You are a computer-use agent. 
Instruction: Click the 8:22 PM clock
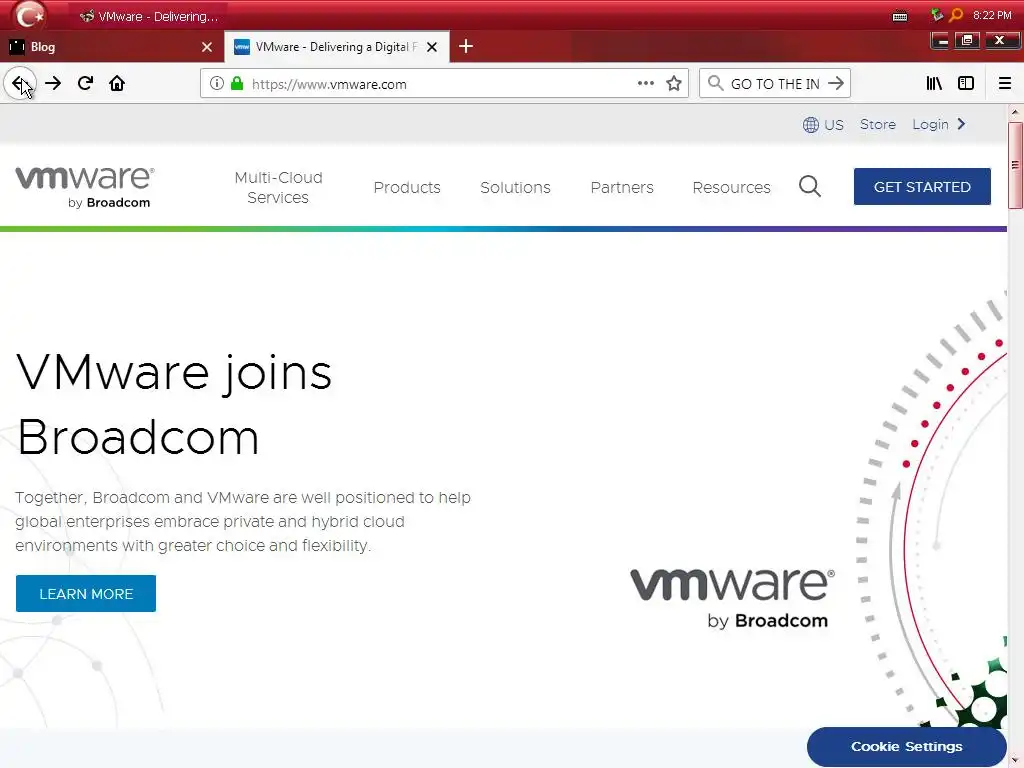point(992,15)
